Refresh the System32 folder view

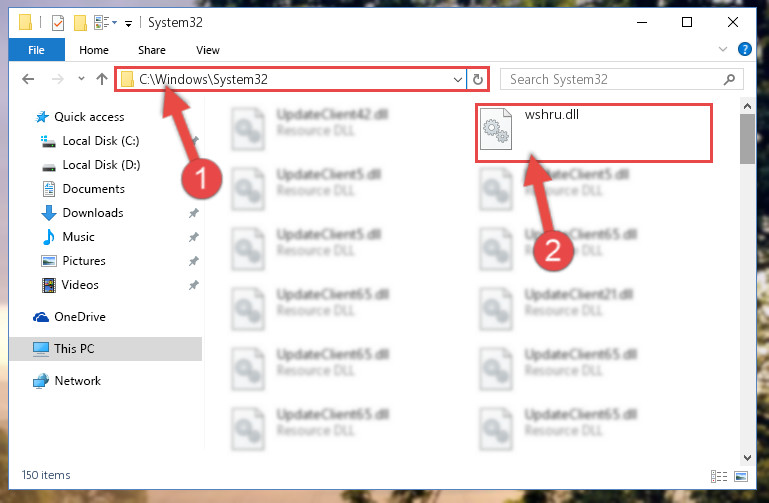(478, 79)
